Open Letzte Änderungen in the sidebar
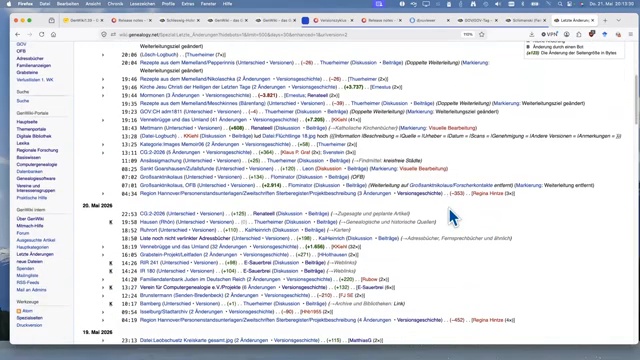Screen dimensions: 640x360 click(35, 254)
